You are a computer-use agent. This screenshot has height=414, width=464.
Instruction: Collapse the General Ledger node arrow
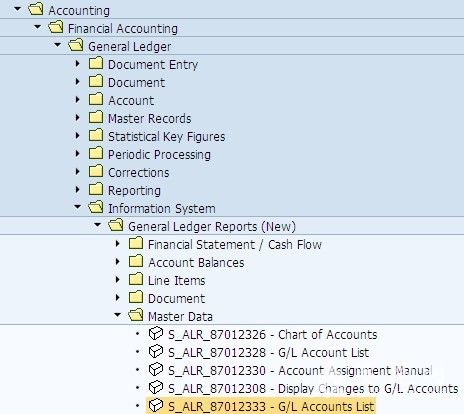[58, 45]
